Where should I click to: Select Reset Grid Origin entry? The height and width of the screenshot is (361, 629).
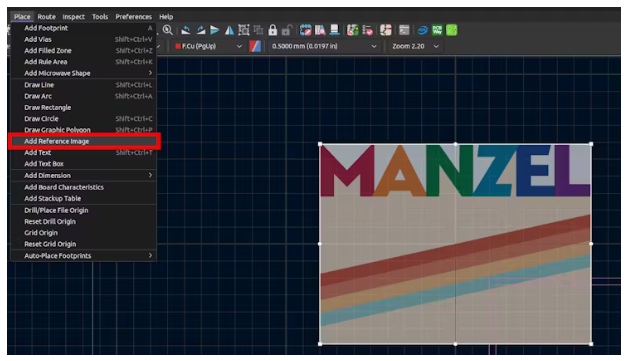(x=83, y=244)
